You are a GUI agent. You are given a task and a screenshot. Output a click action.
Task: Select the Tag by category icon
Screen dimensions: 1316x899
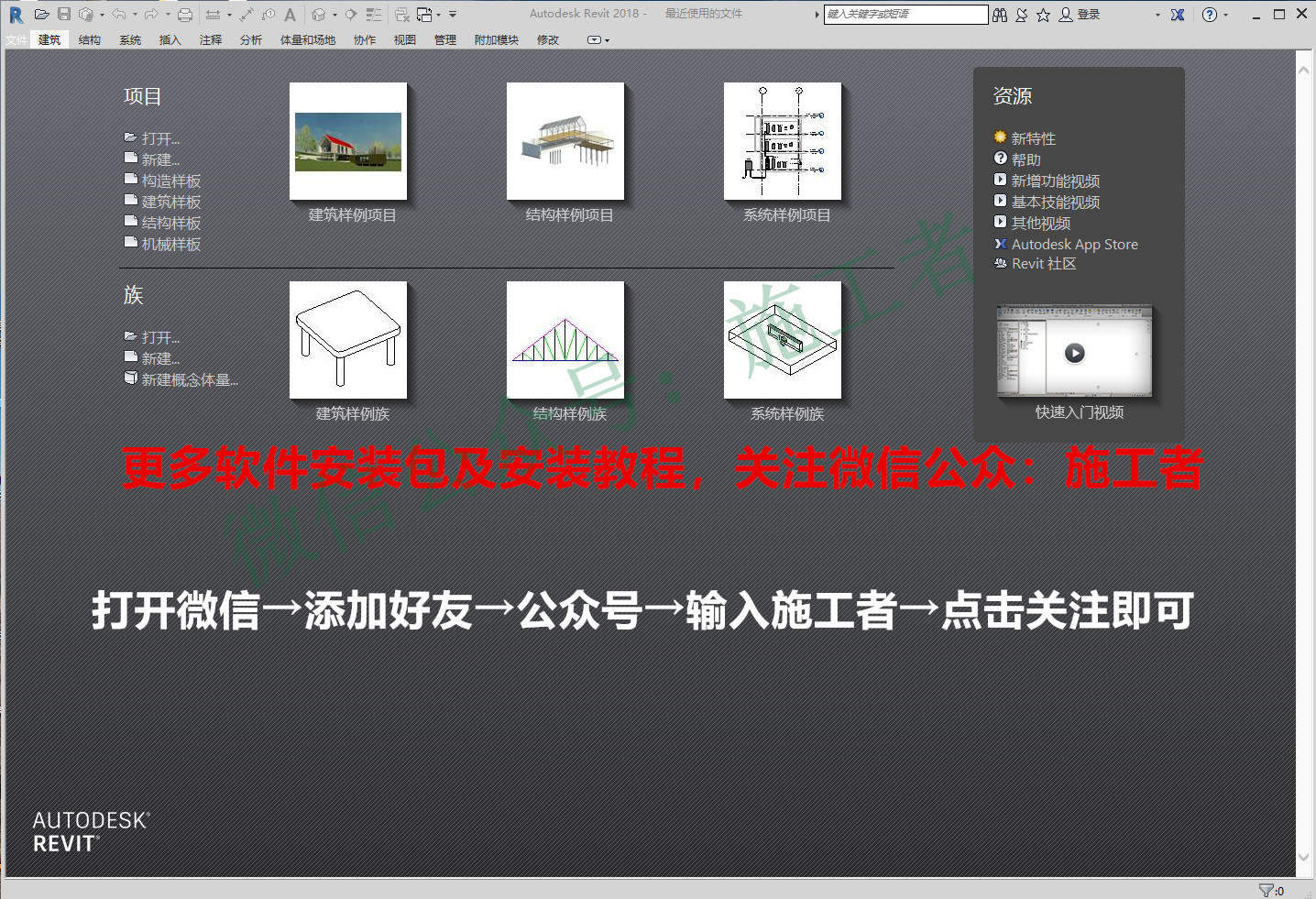pyautogui.click(x=269, y=15)
